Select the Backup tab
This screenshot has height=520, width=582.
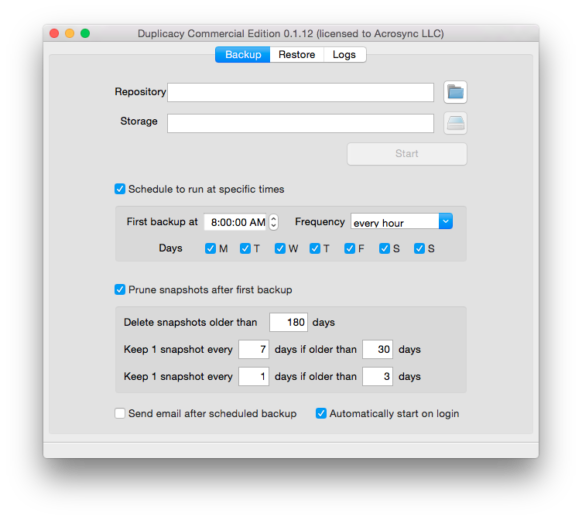[243, 55]
